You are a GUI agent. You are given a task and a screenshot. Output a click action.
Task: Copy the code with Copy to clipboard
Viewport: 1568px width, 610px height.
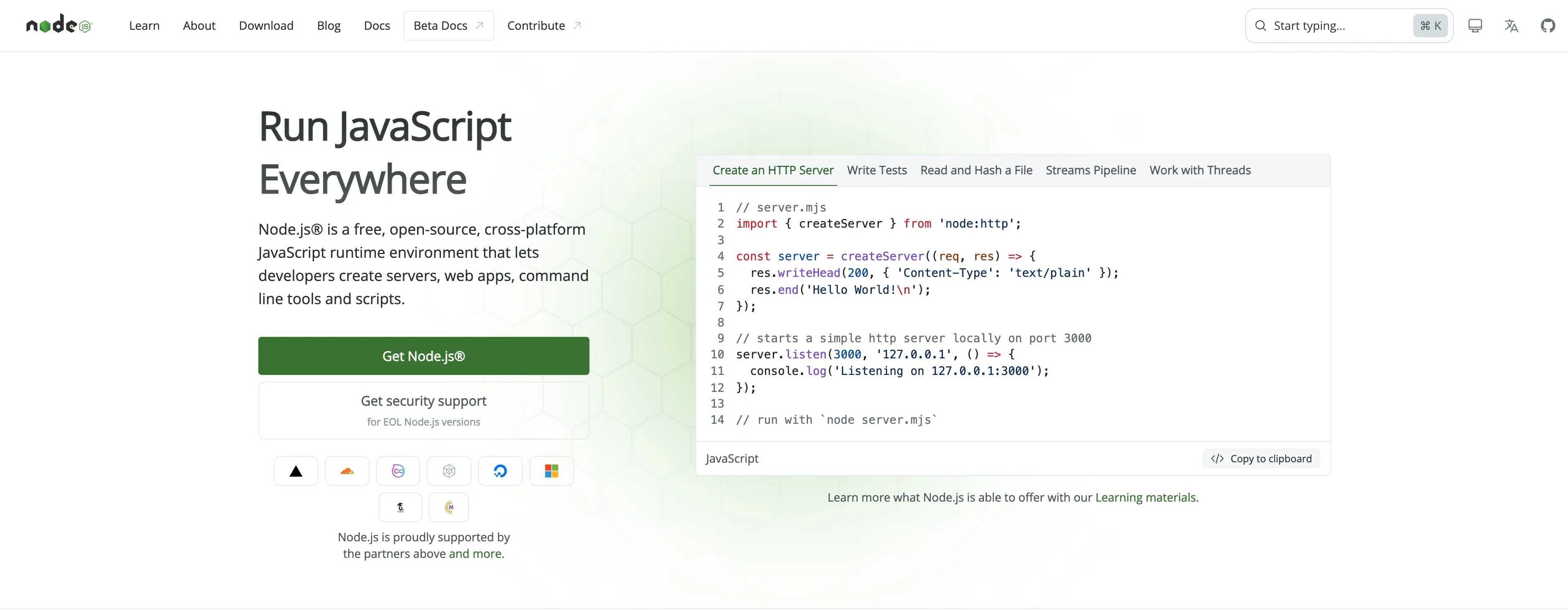1261,459
